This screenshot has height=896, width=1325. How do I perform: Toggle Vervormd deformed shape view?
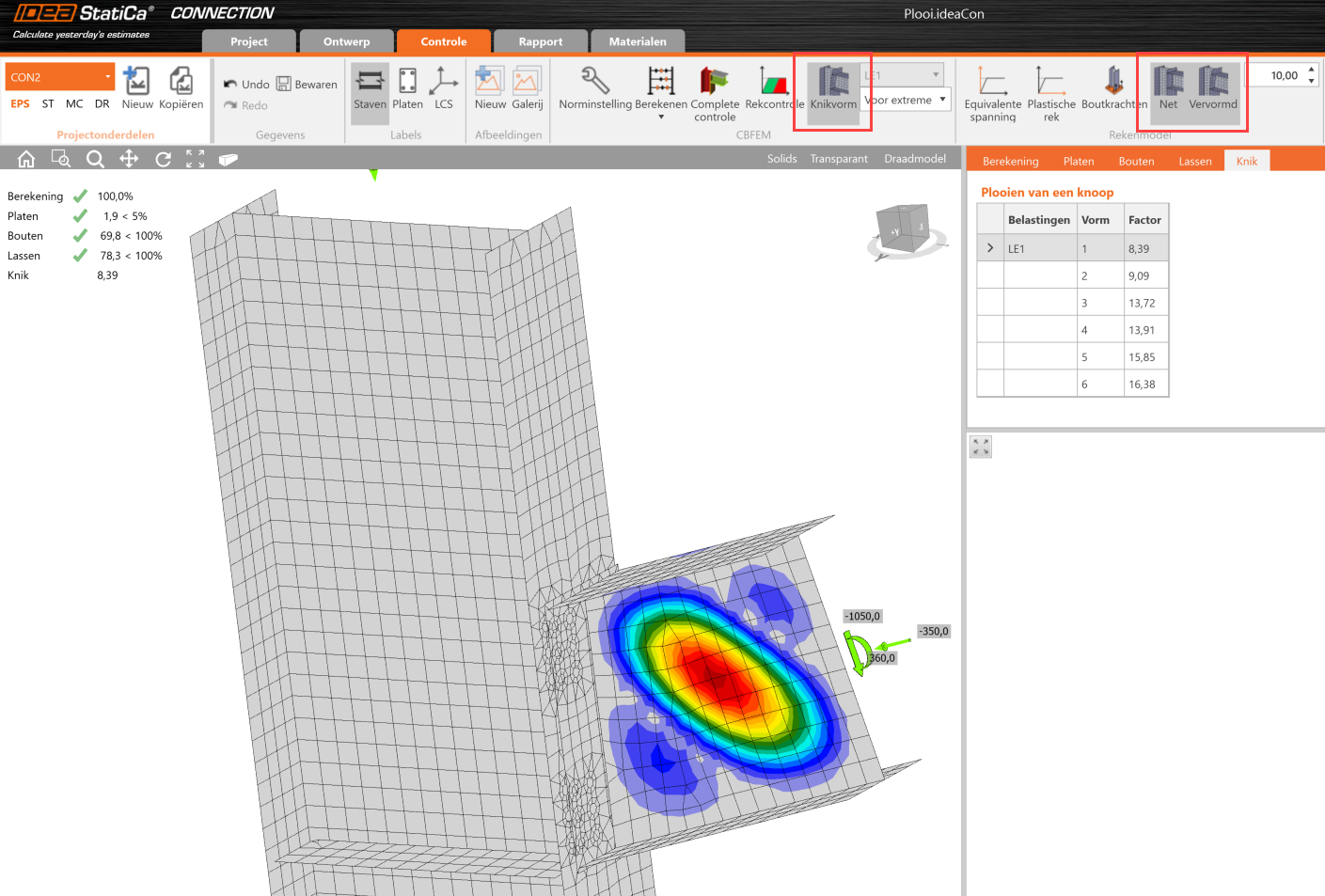pyautogui.click(x=1212, y=82)
